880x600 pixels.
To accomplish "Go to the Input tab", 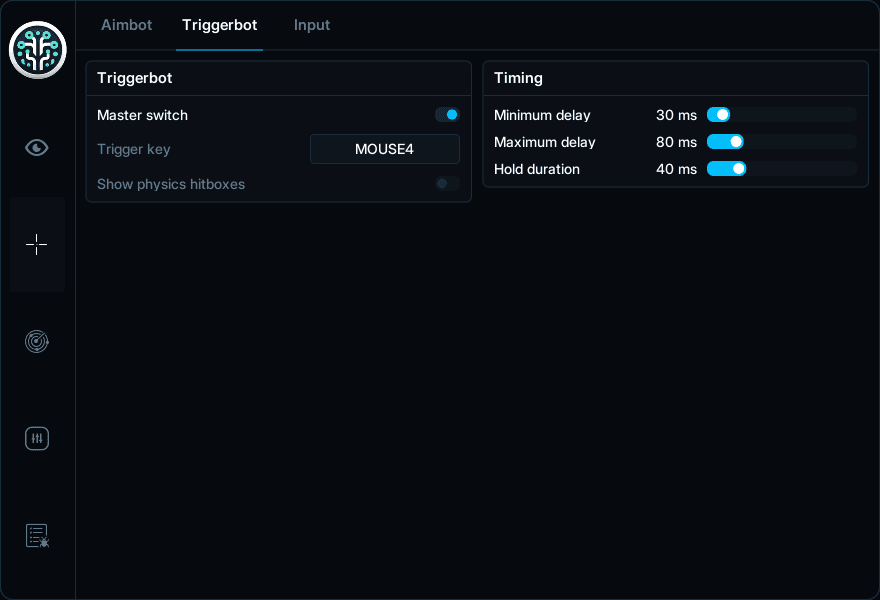I will (312, 25).
